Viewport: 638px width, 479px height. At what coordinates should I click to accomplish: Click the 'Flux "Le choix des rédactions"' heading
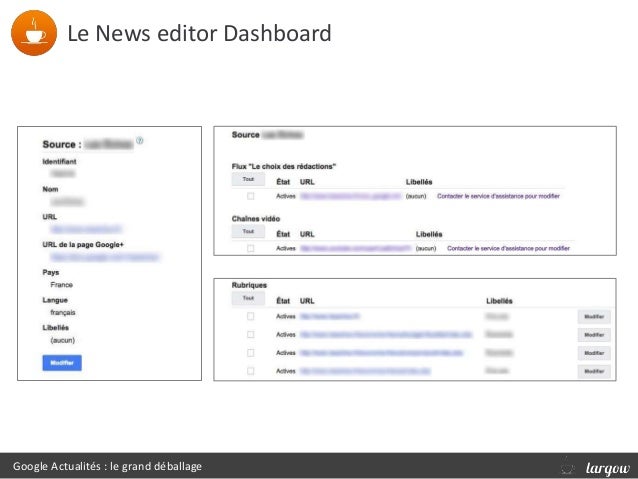click(x=284, y=166)
